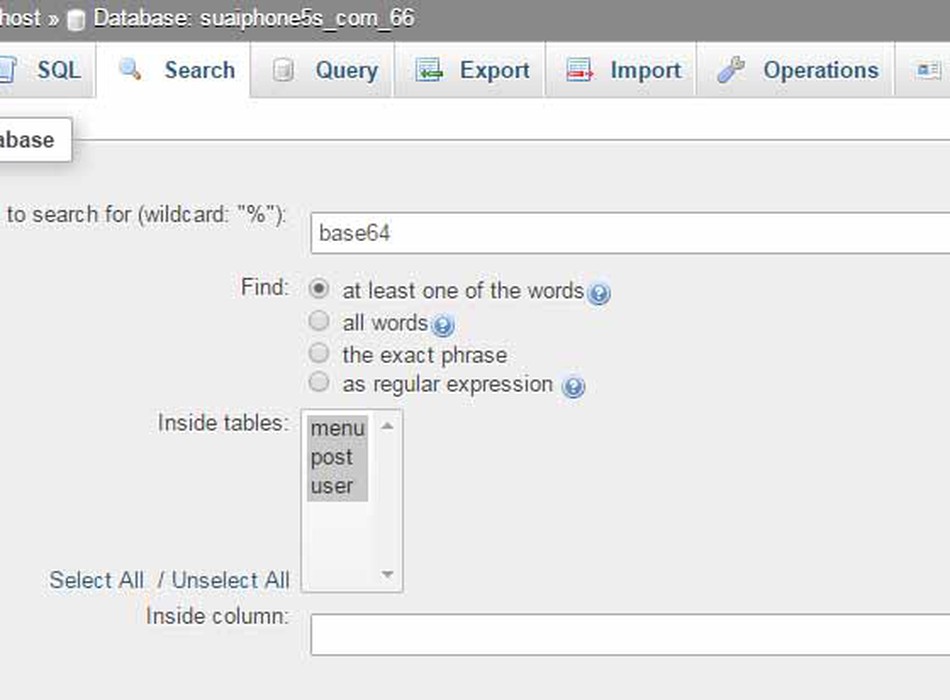Image resolution: width=950 pixels, height=700 pixels.
Task: Click the Import tab icon
Action: click(x=579, y=70)
